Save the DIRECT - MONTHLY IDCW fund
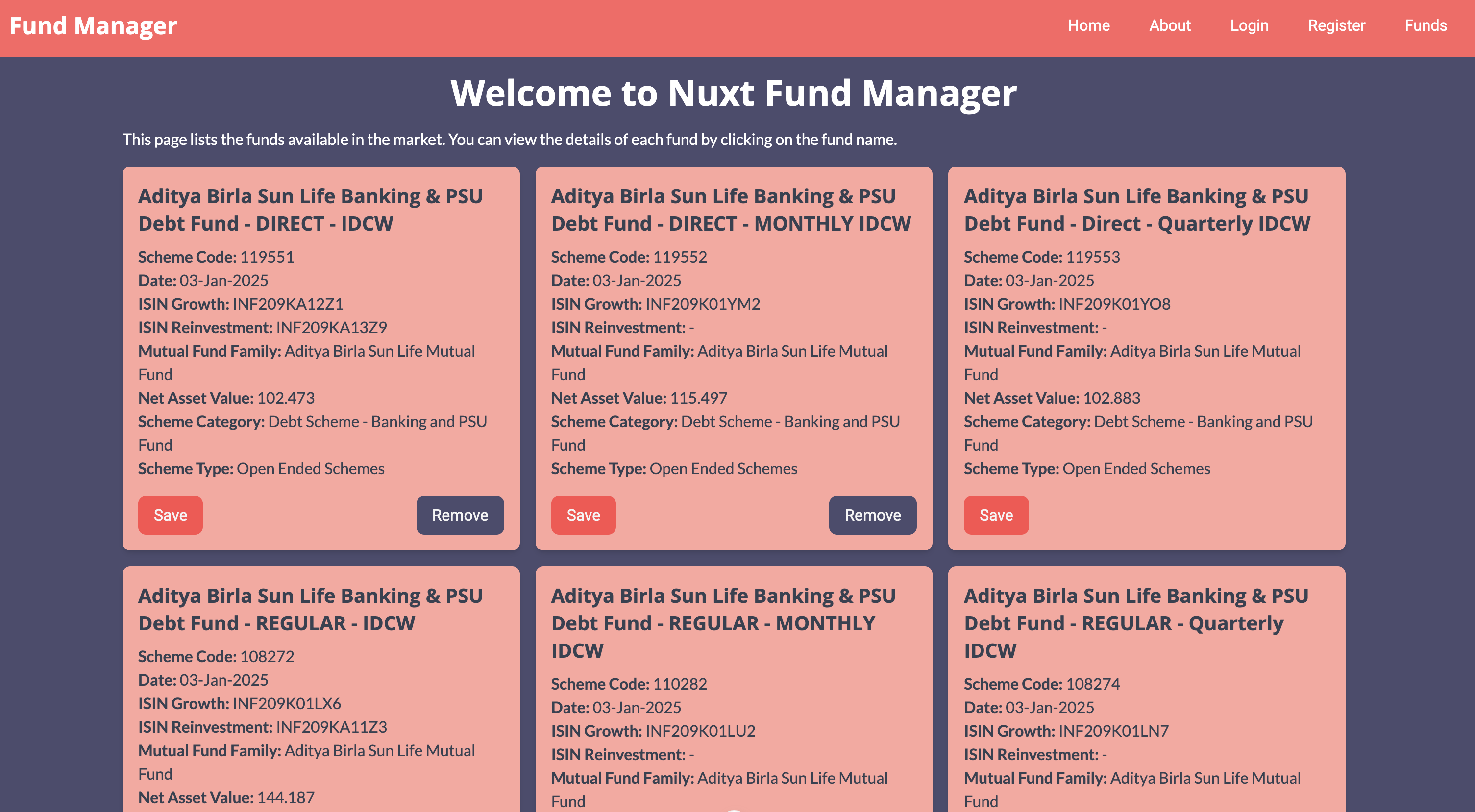The height and width of the screenshot is (812, 1475). tap(584, 515)
